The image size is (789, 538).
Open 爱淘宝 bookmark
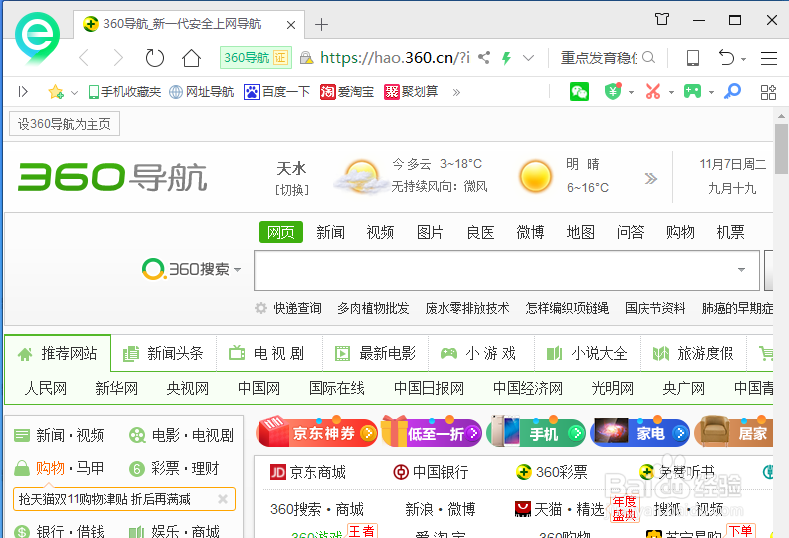[x=347, y=92]
